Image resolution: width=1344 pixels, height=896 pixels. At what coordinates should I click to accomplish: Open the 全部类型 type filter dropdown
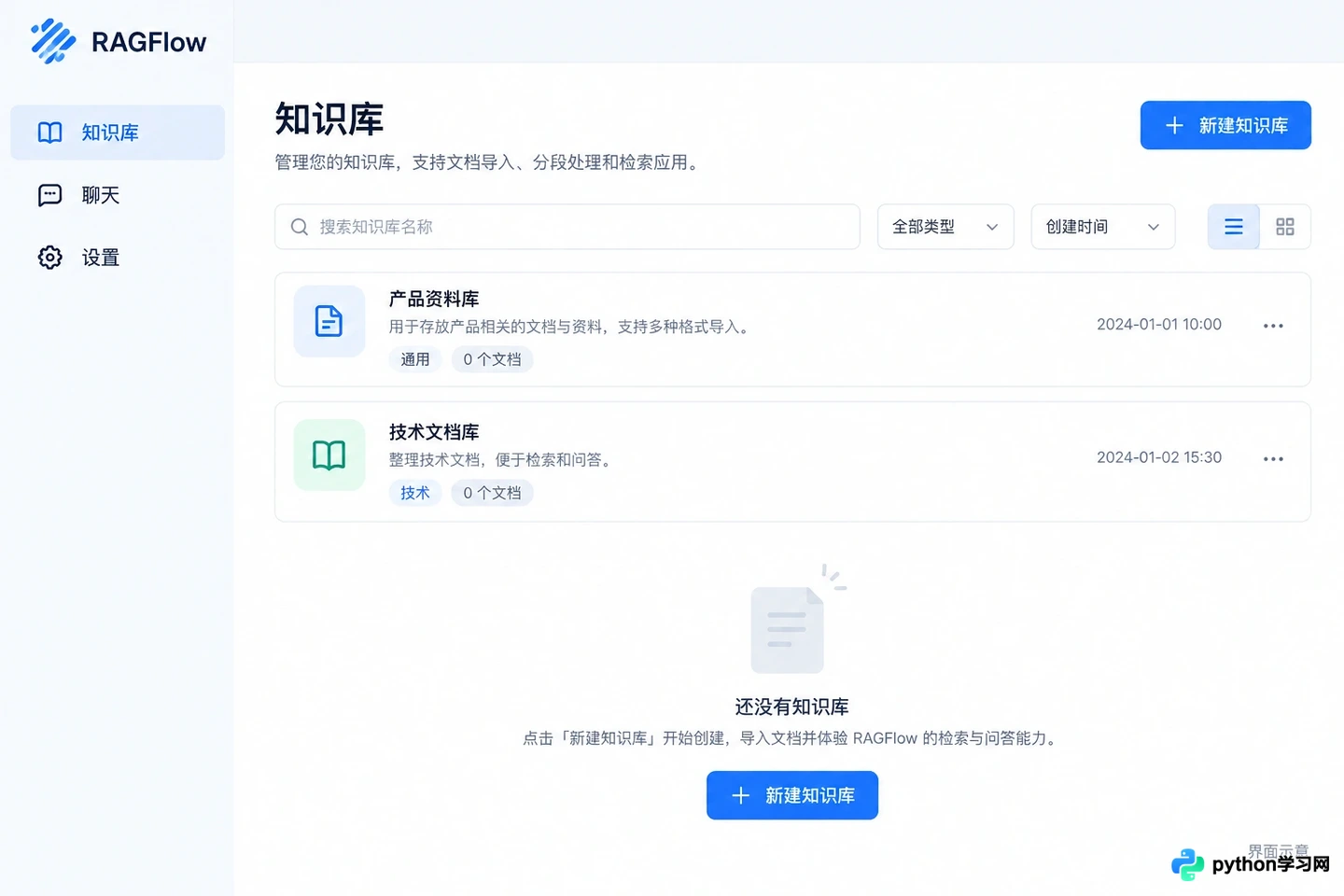point(945,227)
